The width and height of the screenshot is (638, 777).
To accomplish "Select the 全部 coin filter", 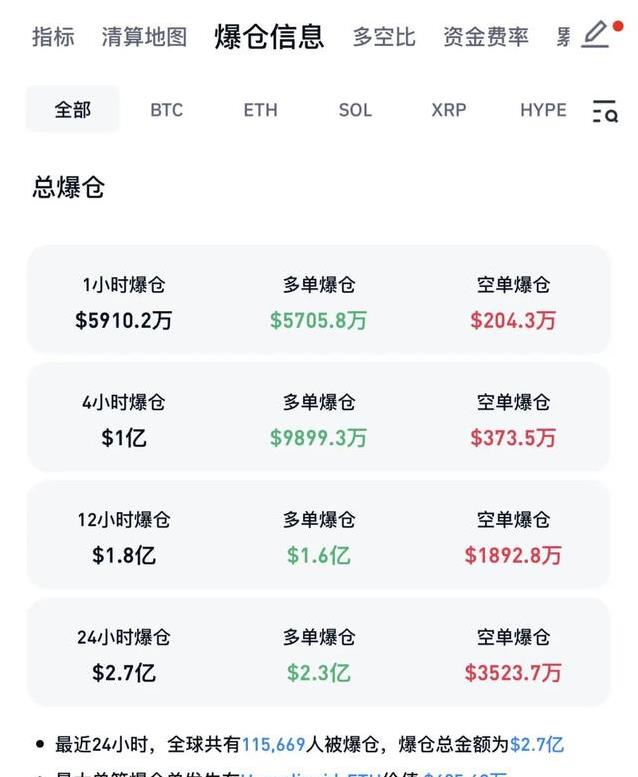I will tap(72, 110).
